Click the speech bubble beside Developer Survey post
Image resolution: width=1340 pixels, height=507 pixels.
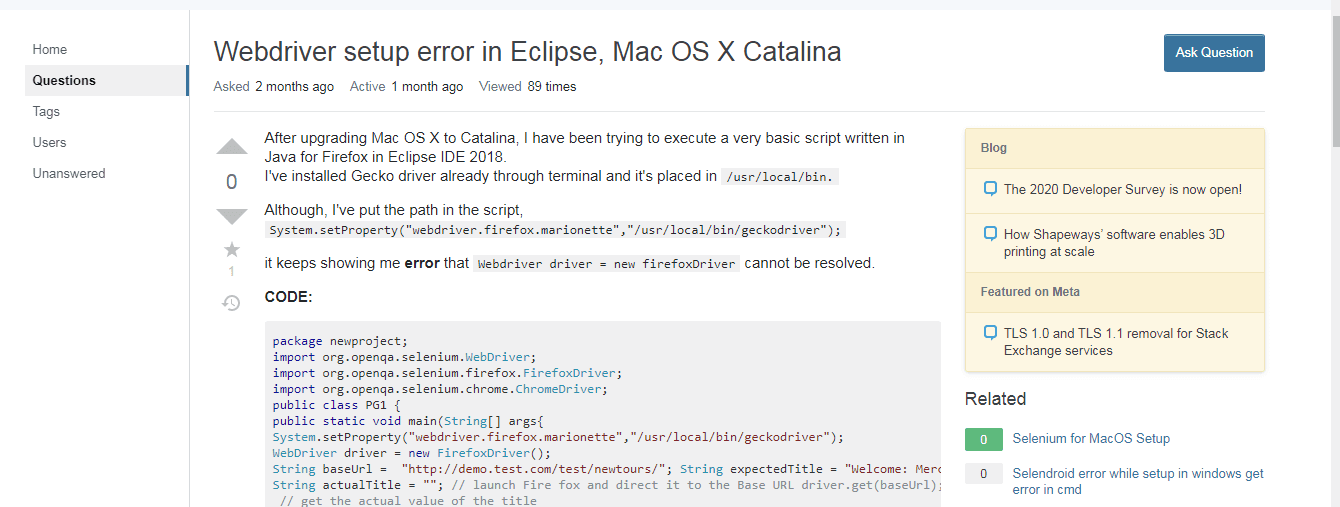point(990,188)
